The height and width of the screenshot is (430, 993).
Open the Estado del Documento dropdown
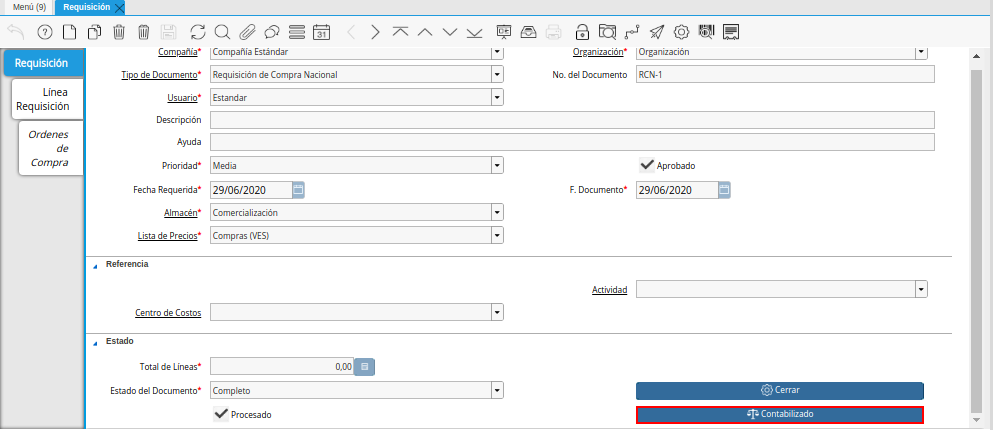click(x=497, y=390)
